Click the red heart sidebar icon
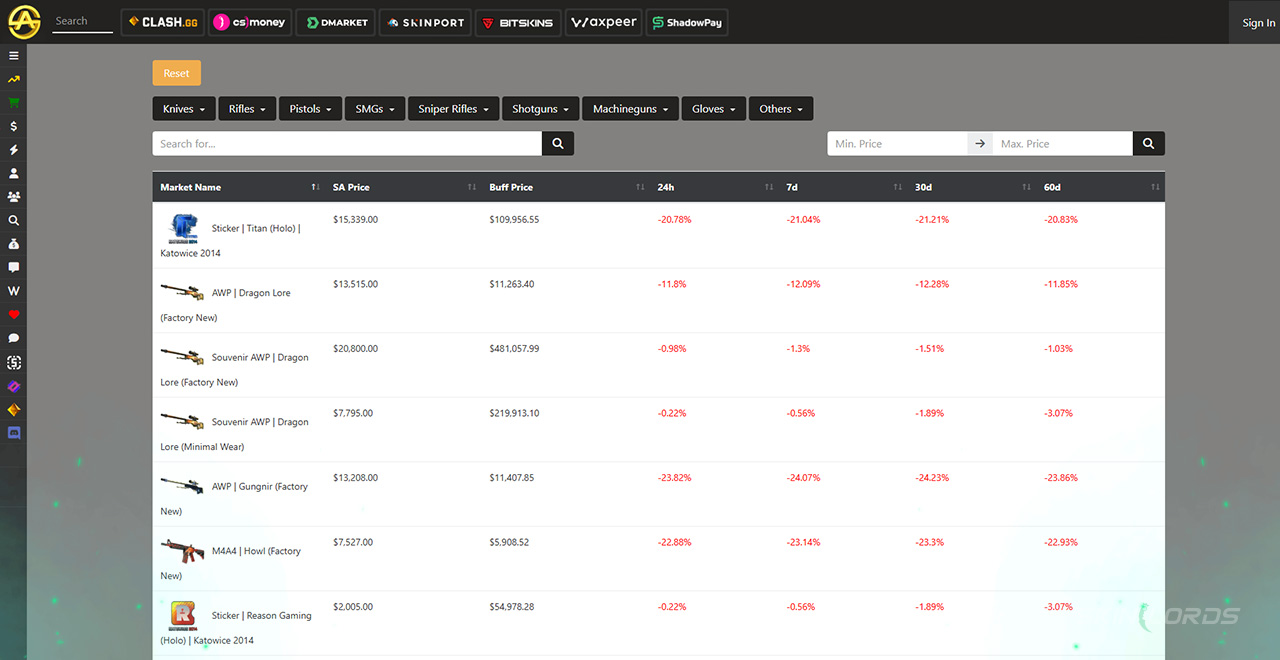 tap(14, 315)
